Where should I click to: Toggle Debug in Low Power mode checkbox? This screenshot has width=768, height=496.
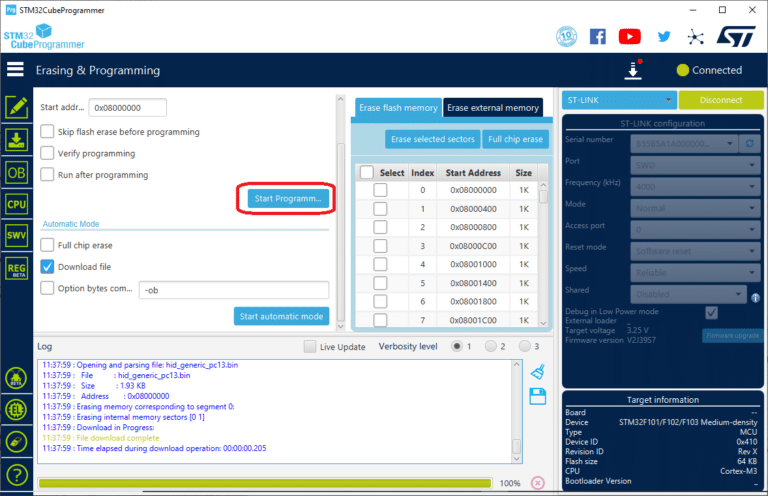tap(711, 312)
